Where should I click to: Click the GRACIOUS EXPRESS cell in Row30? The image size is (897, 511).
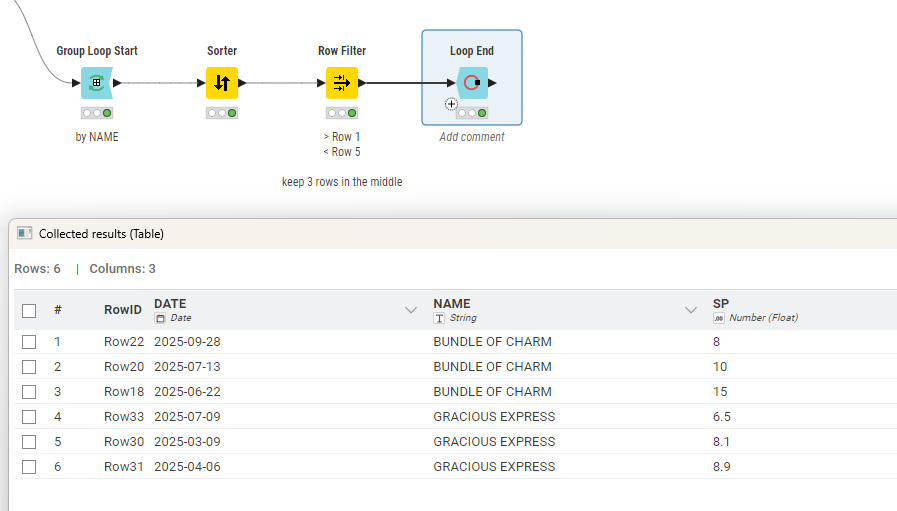494,442
